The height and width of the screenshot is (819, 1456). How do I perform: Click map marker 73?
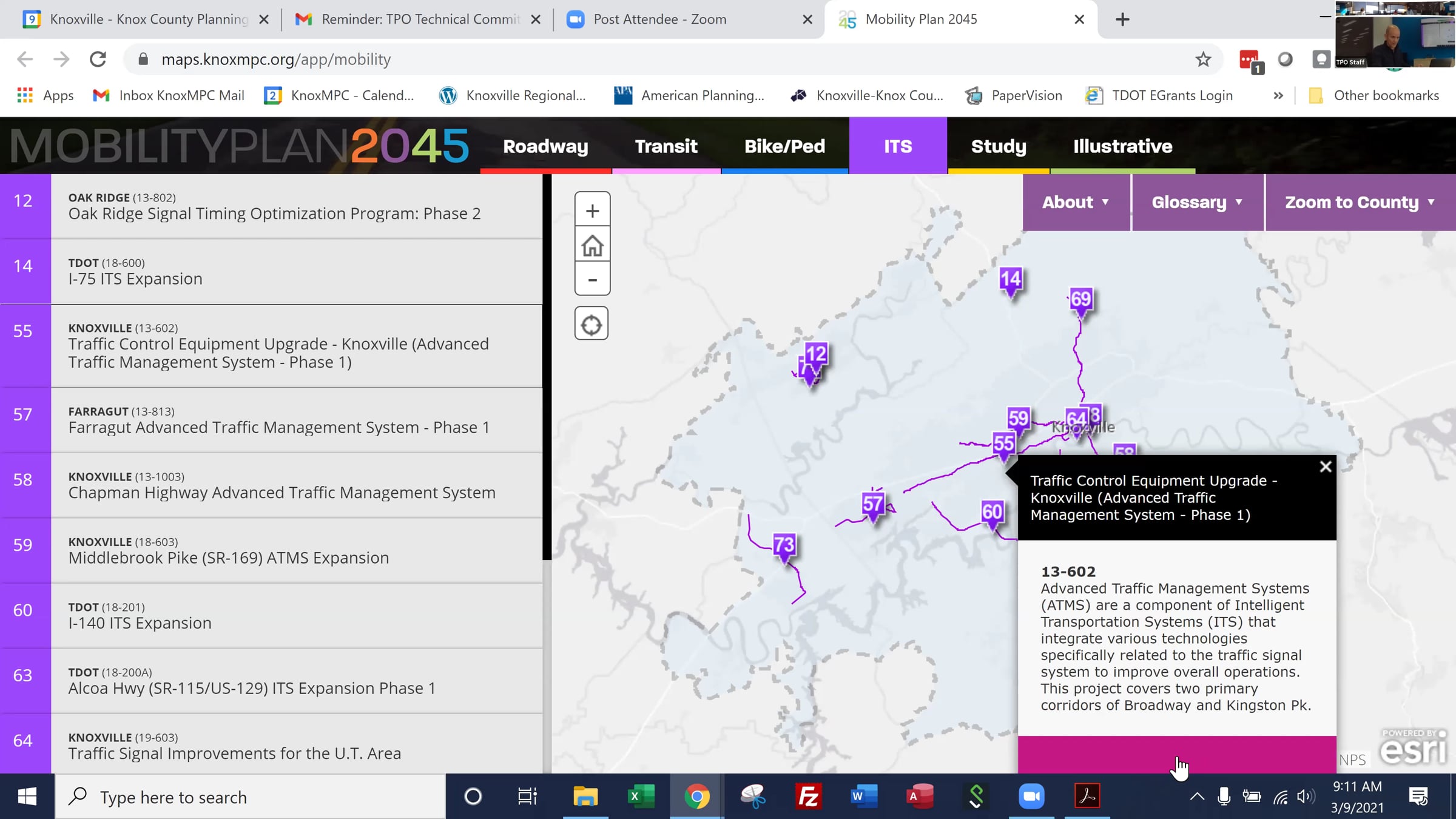tap(784, 547)
